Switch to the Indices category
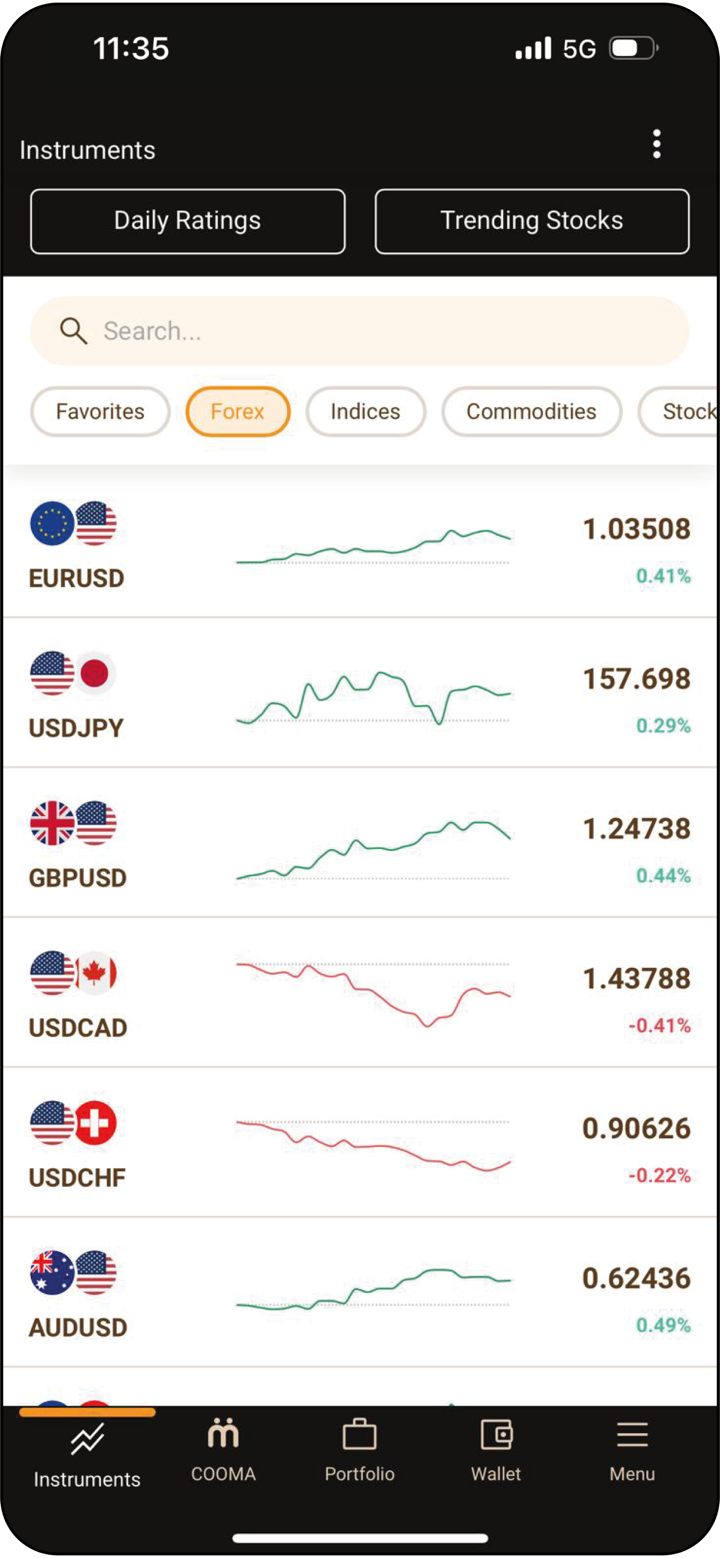 tap(365, 412)
